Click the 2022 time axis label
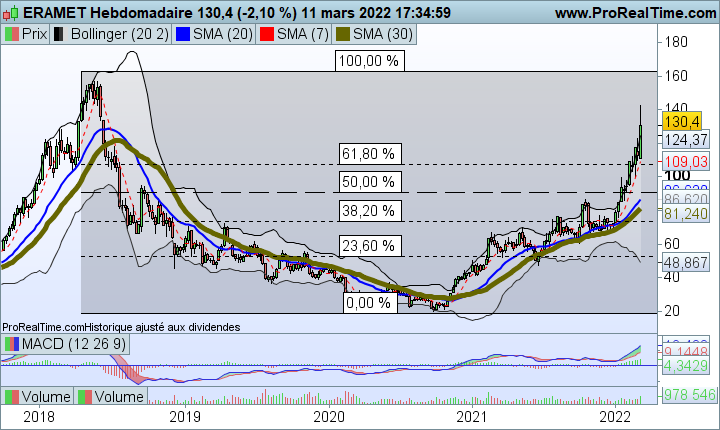Image resolution: width=720 pixels, height=430 pixels. (x=615, y=417)
